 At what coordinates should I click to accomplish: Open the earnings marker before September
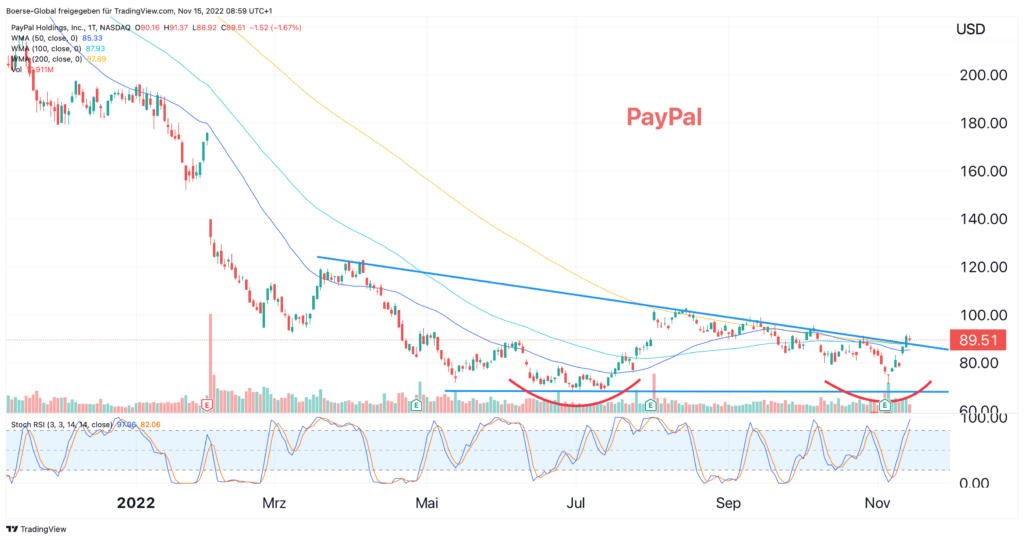pos(650,405)
